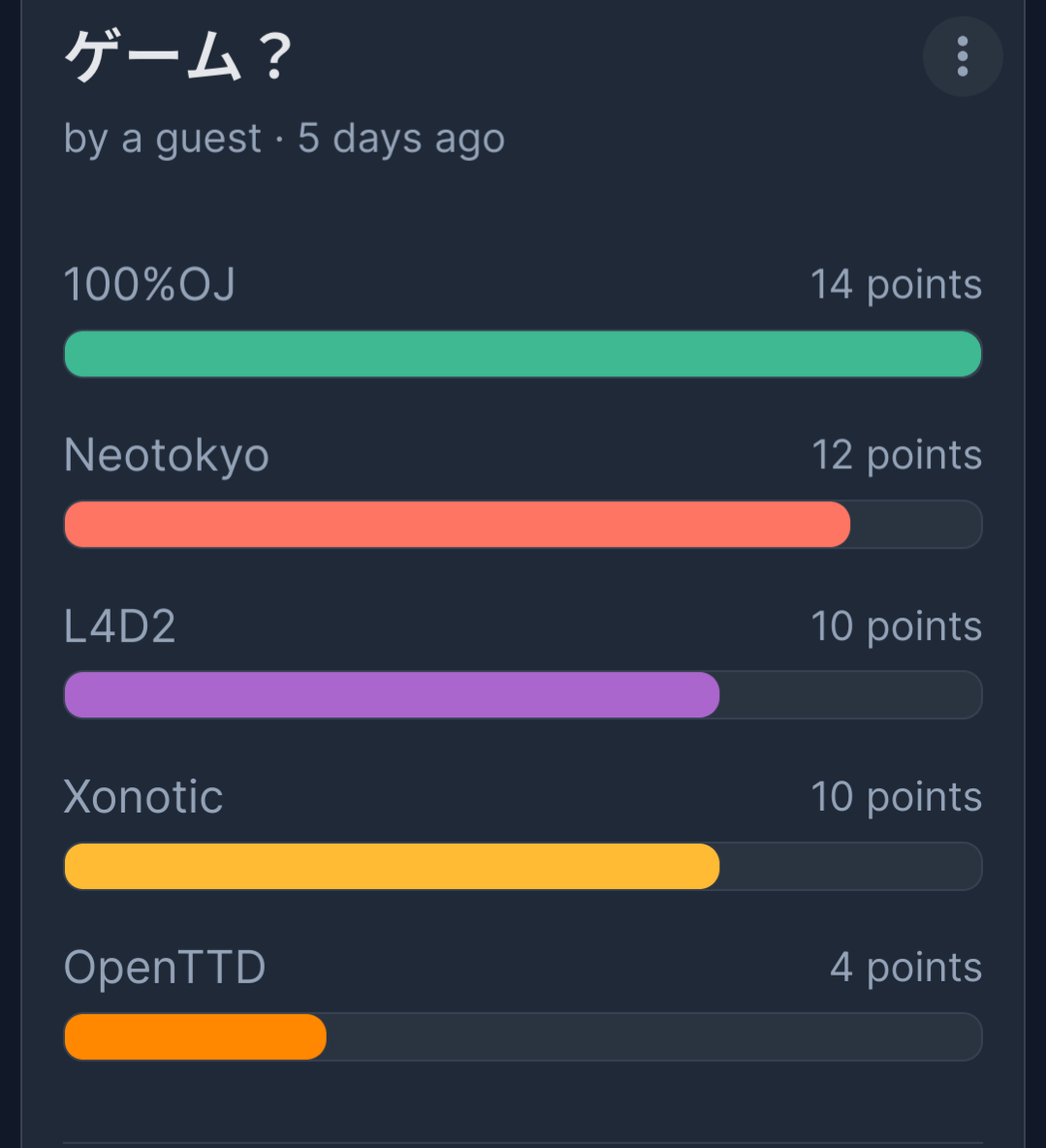1046x1148 pixels.
Task: Click the green 100%OJ result bar
Action: click(523, 354)
